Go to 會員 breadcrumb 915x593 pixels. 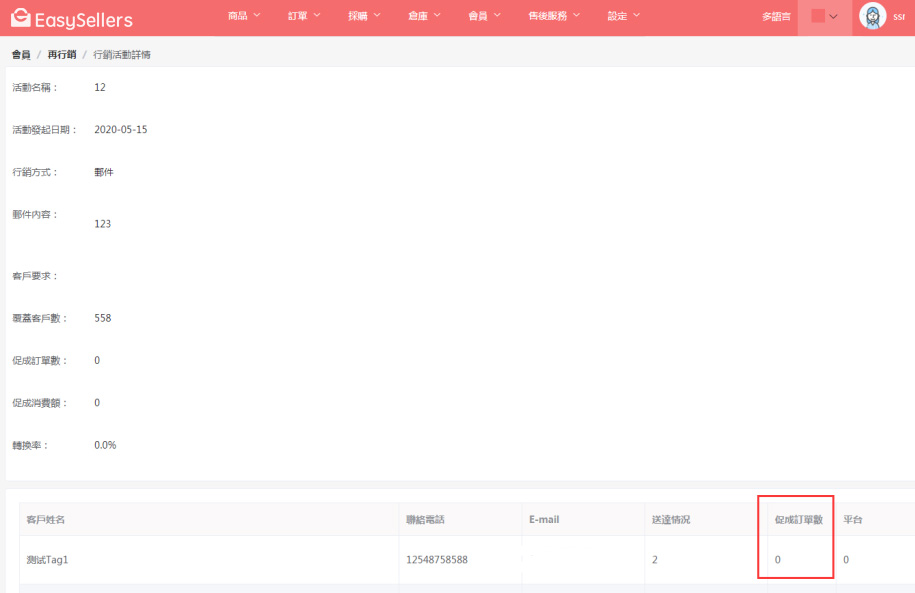tap(21, 54)
